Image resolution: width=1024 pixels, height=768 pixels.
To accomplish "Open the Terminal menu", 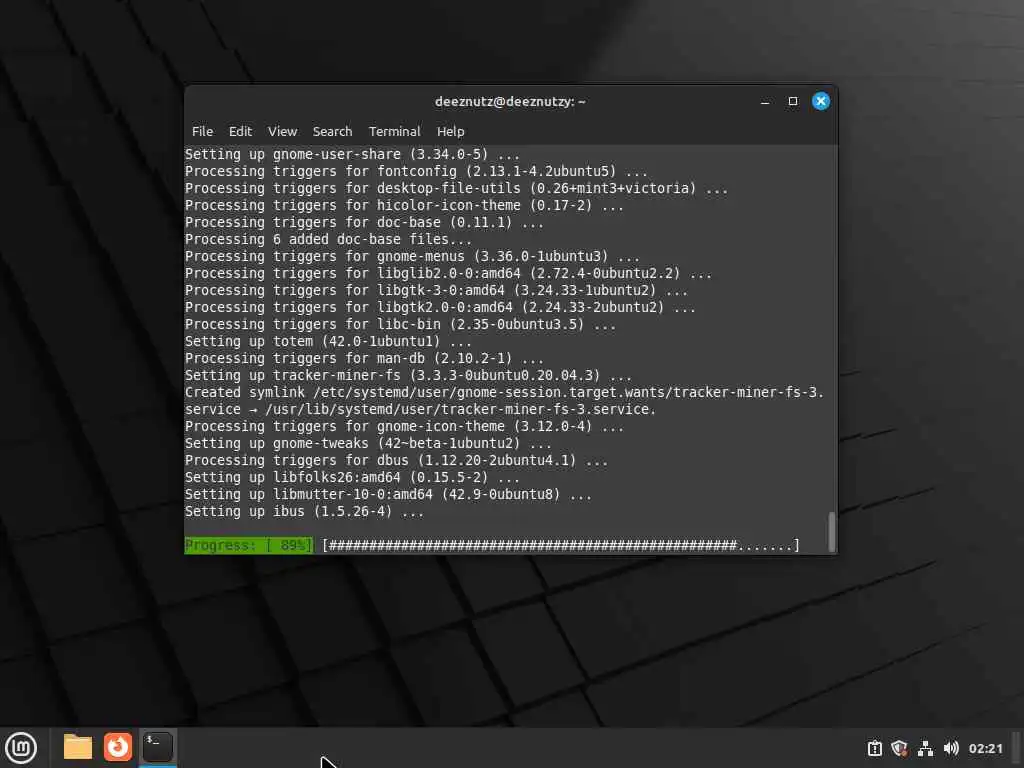I will point(394,131).
